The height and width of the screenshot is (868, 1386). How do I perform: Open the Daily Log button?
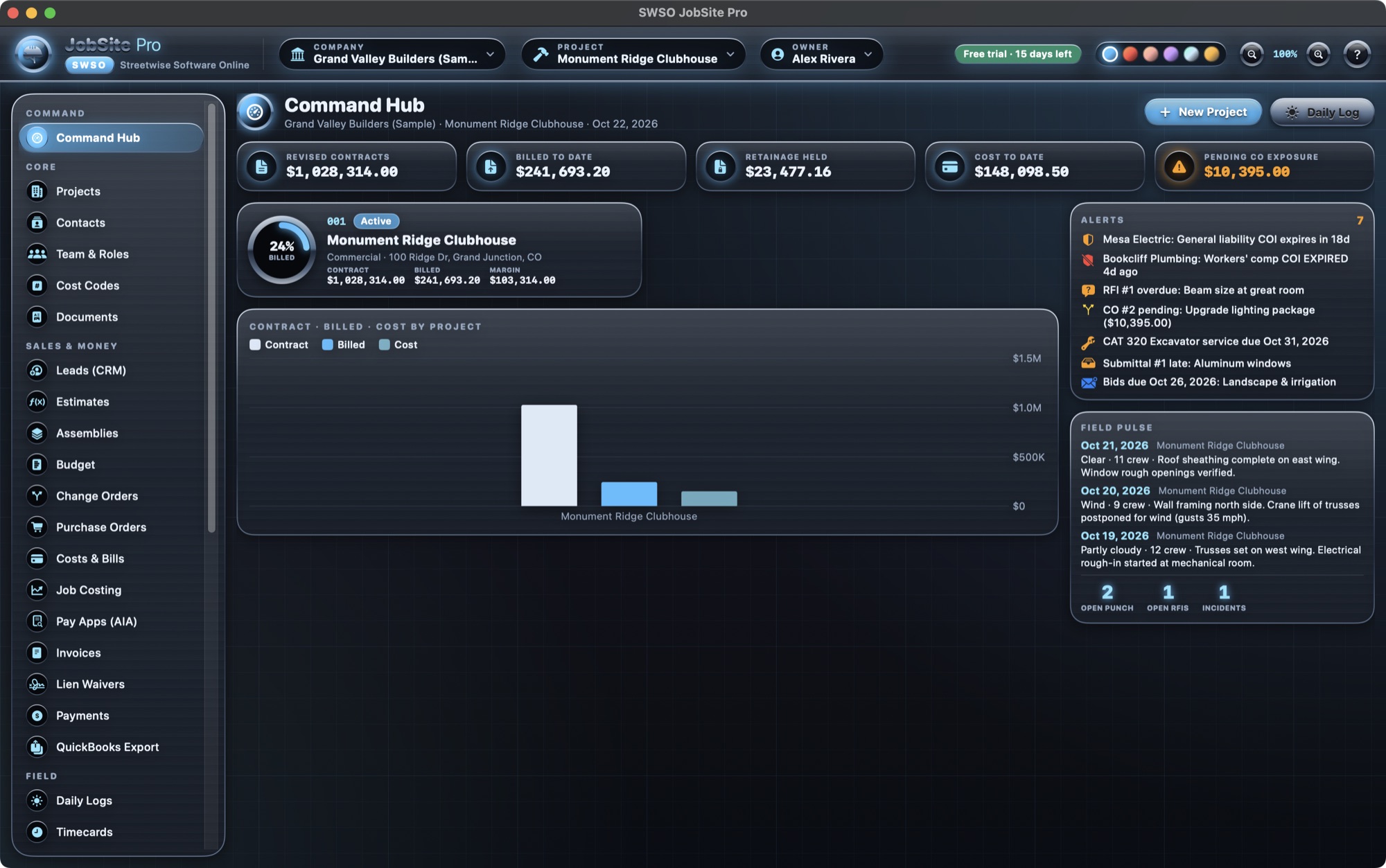pyautogui.click(x=1322, y=112)
